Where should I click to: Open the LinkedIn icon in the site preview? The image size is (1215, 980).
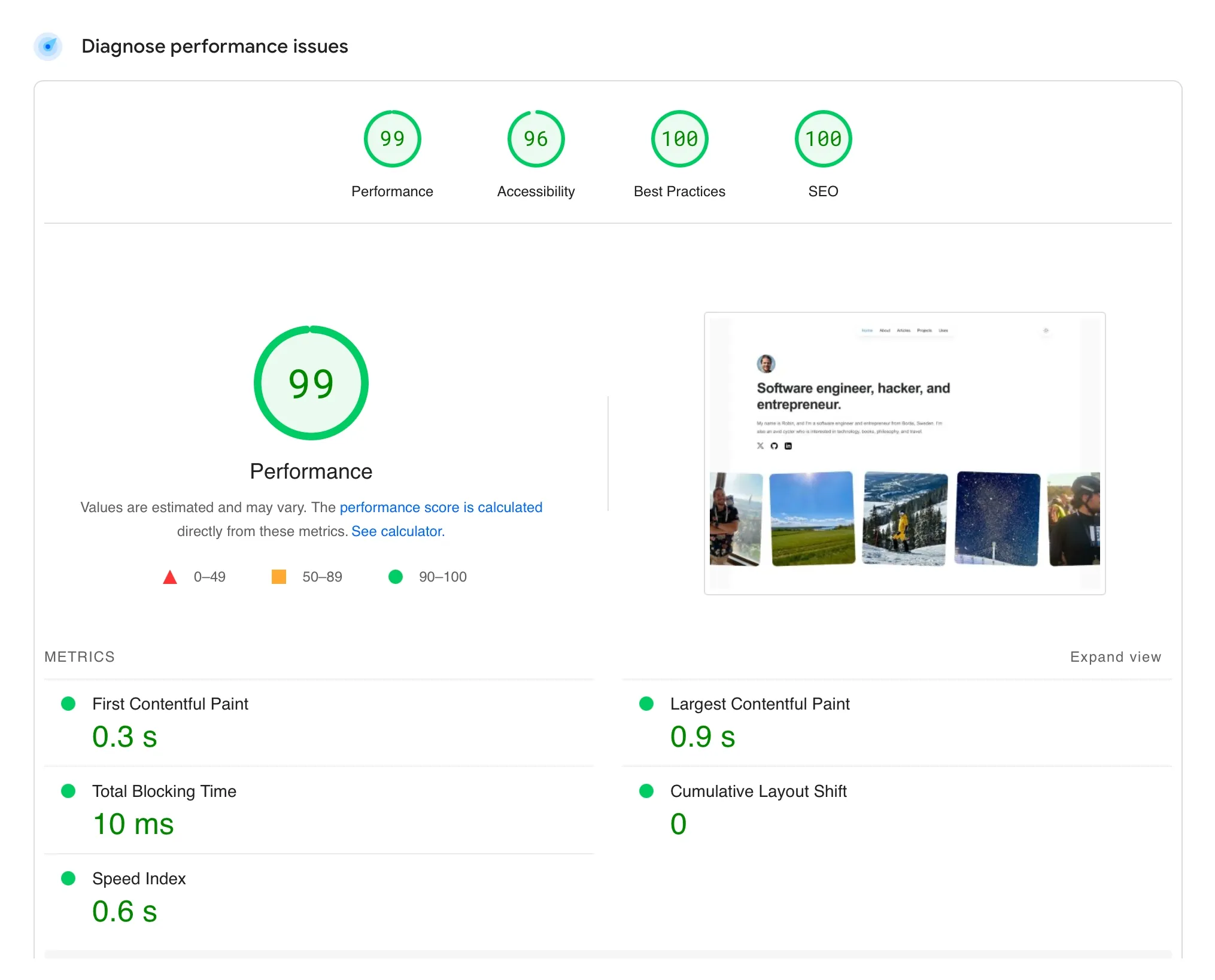(x=789, y=446)
